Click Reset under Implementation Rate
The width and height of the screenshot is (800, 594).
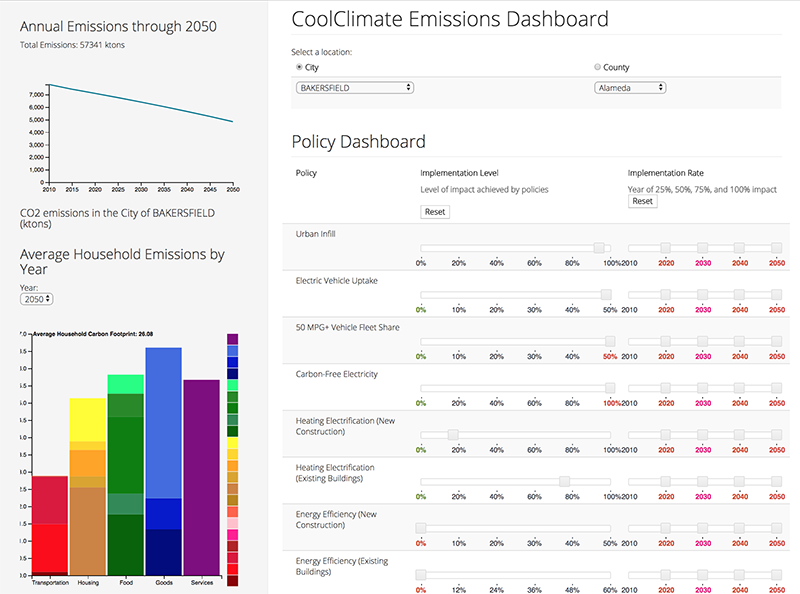[x=642, y=201]
